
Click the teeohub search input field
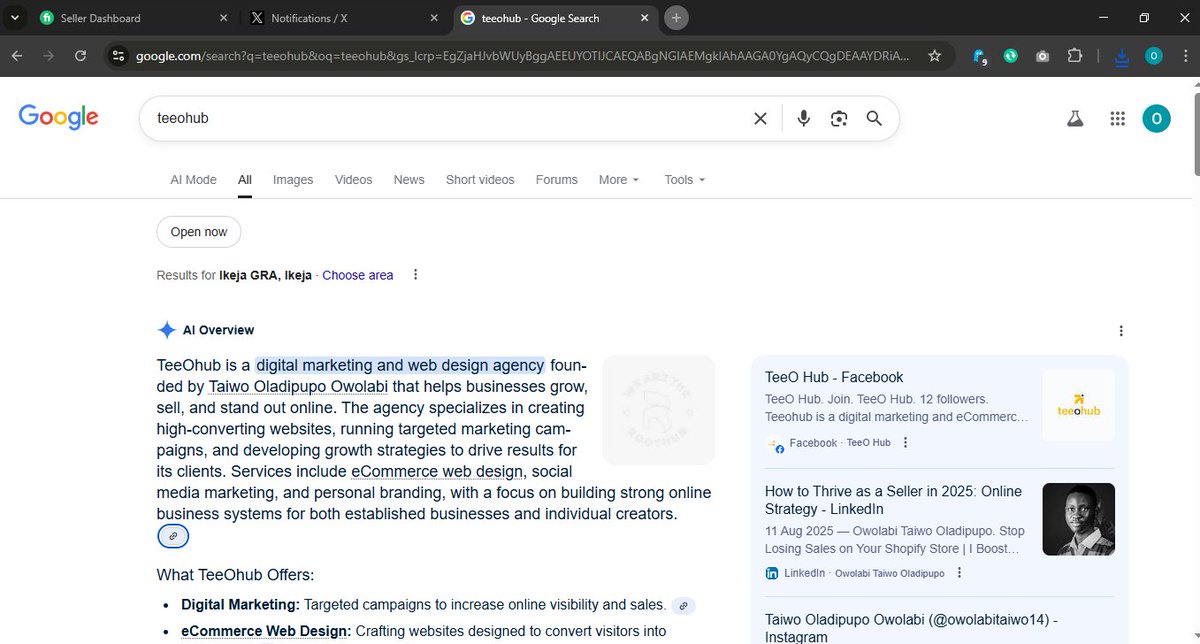445,118
